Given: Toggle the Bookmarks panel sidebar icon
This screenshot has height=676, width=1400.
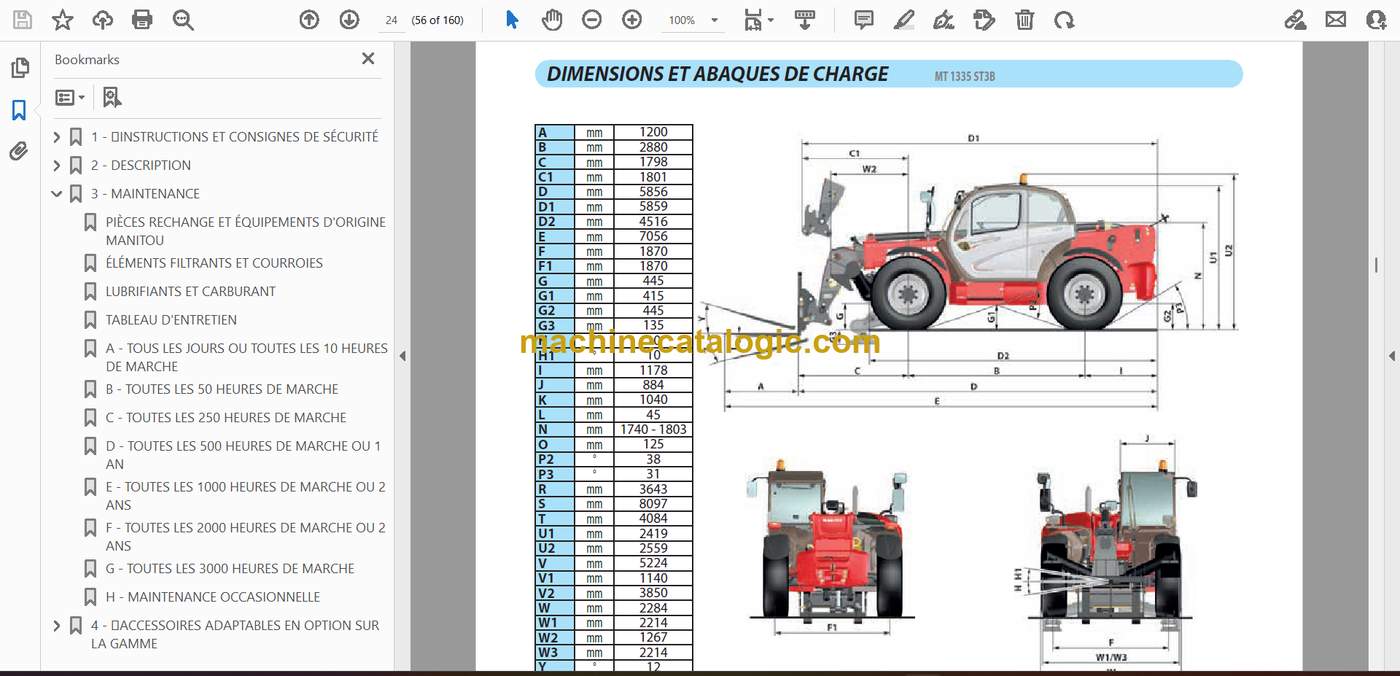Looking at the screenshot, I should 19,110.
